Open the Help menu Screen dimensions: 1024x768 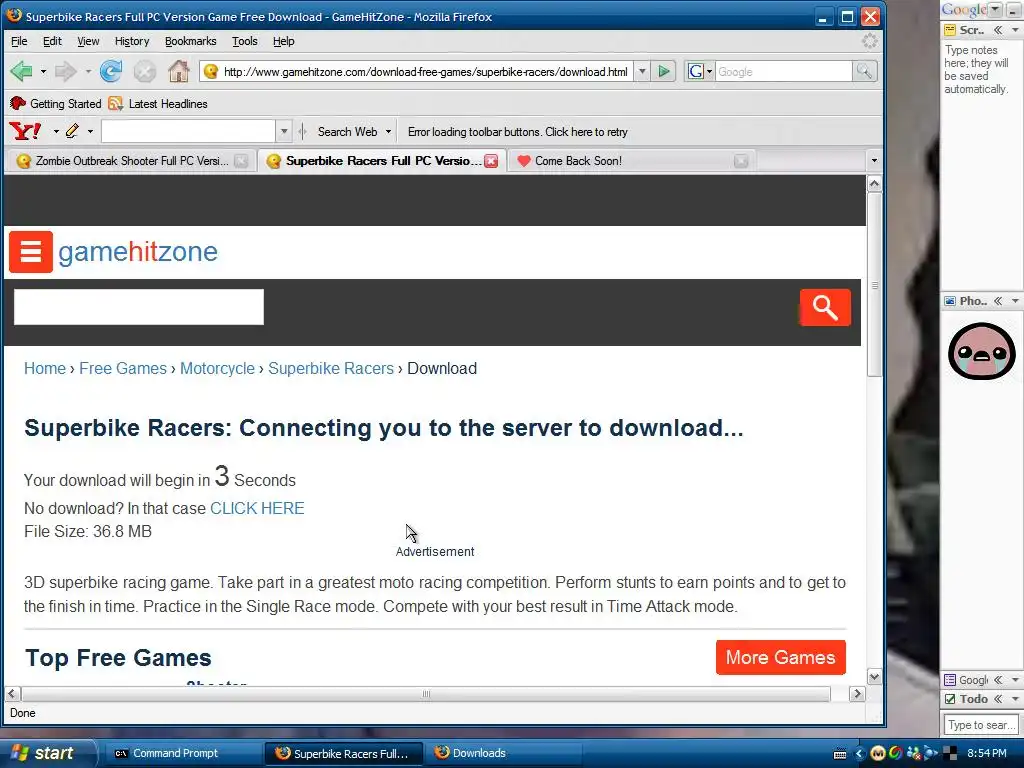point(283,41)
